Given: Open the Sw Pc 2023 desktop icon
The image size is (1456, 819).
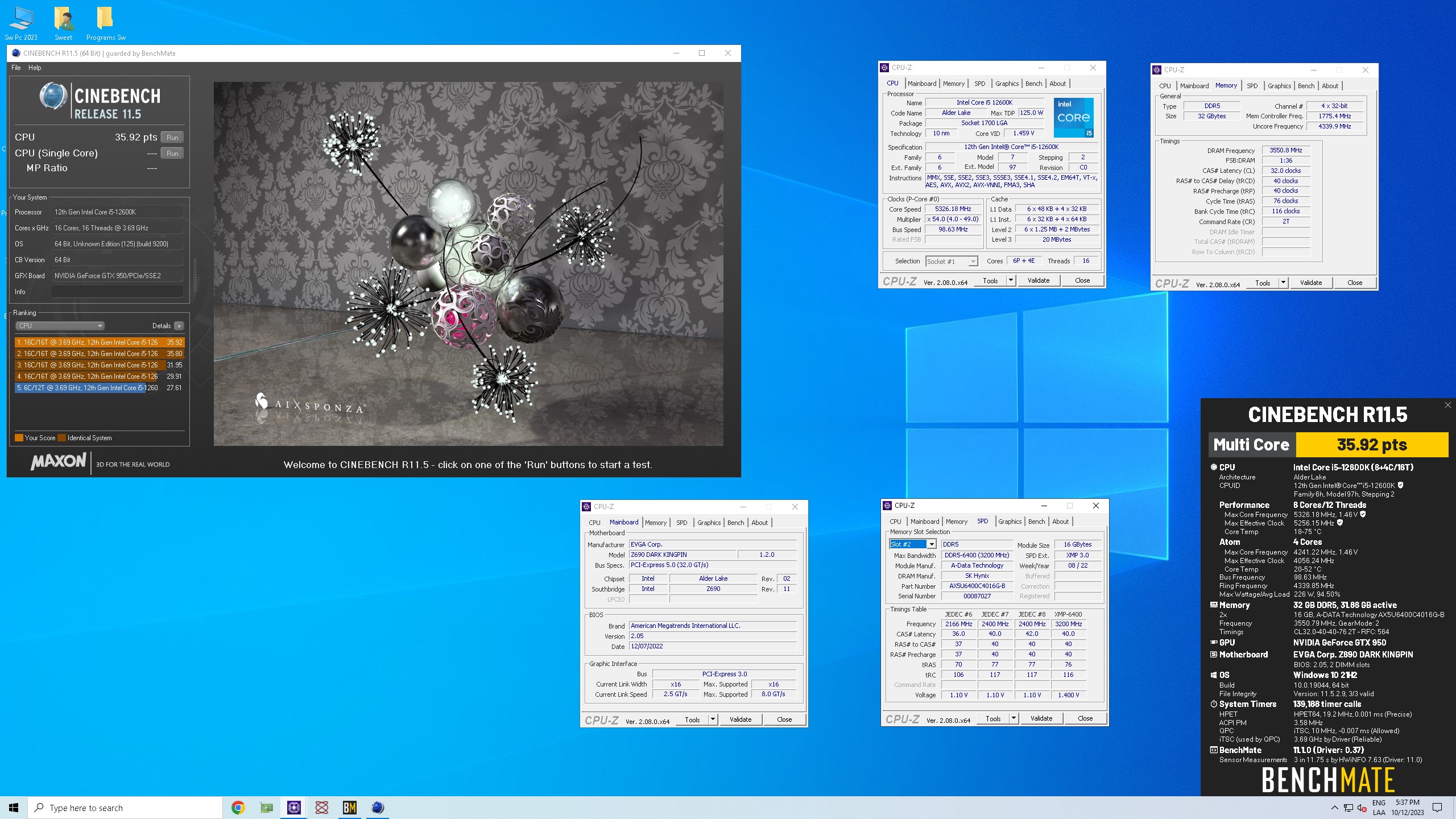Looking at the screenshot, I should 21,23.
